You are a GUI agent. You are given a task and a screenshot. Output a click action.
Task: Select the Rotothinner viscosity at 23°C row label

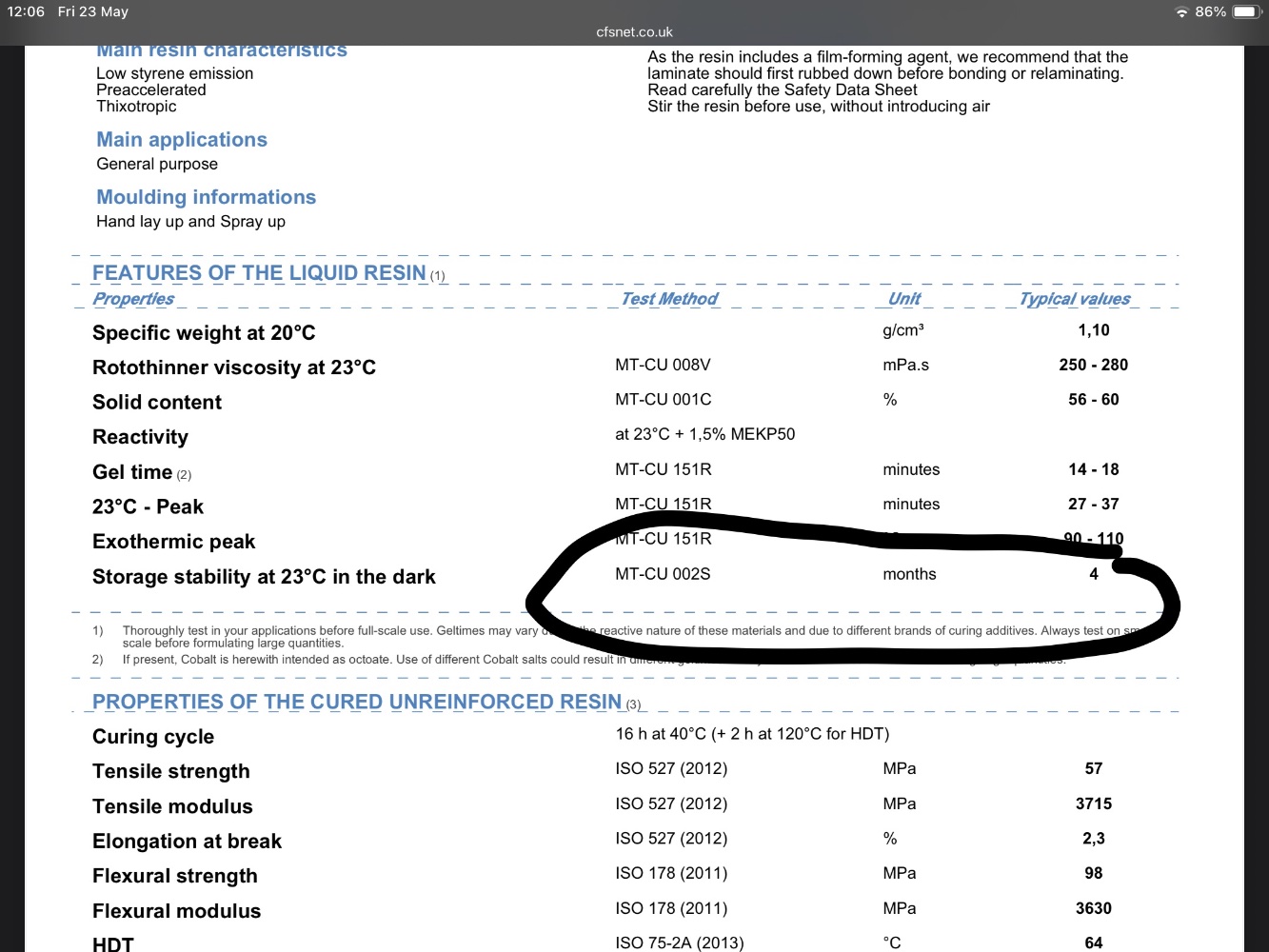pyautogui.click(x=233, y=367)
